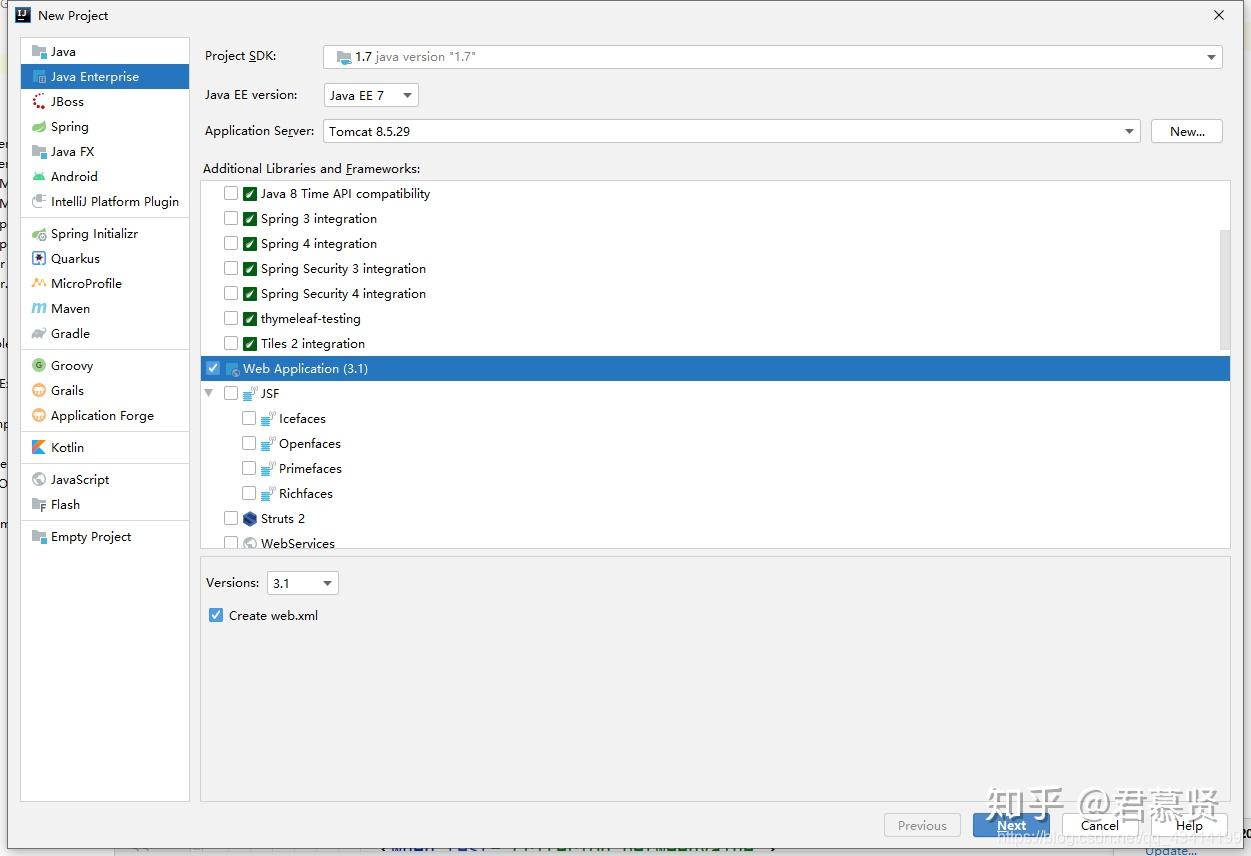Click the Android robot icon
1251x856 pixels.
[x=39, y=177]
